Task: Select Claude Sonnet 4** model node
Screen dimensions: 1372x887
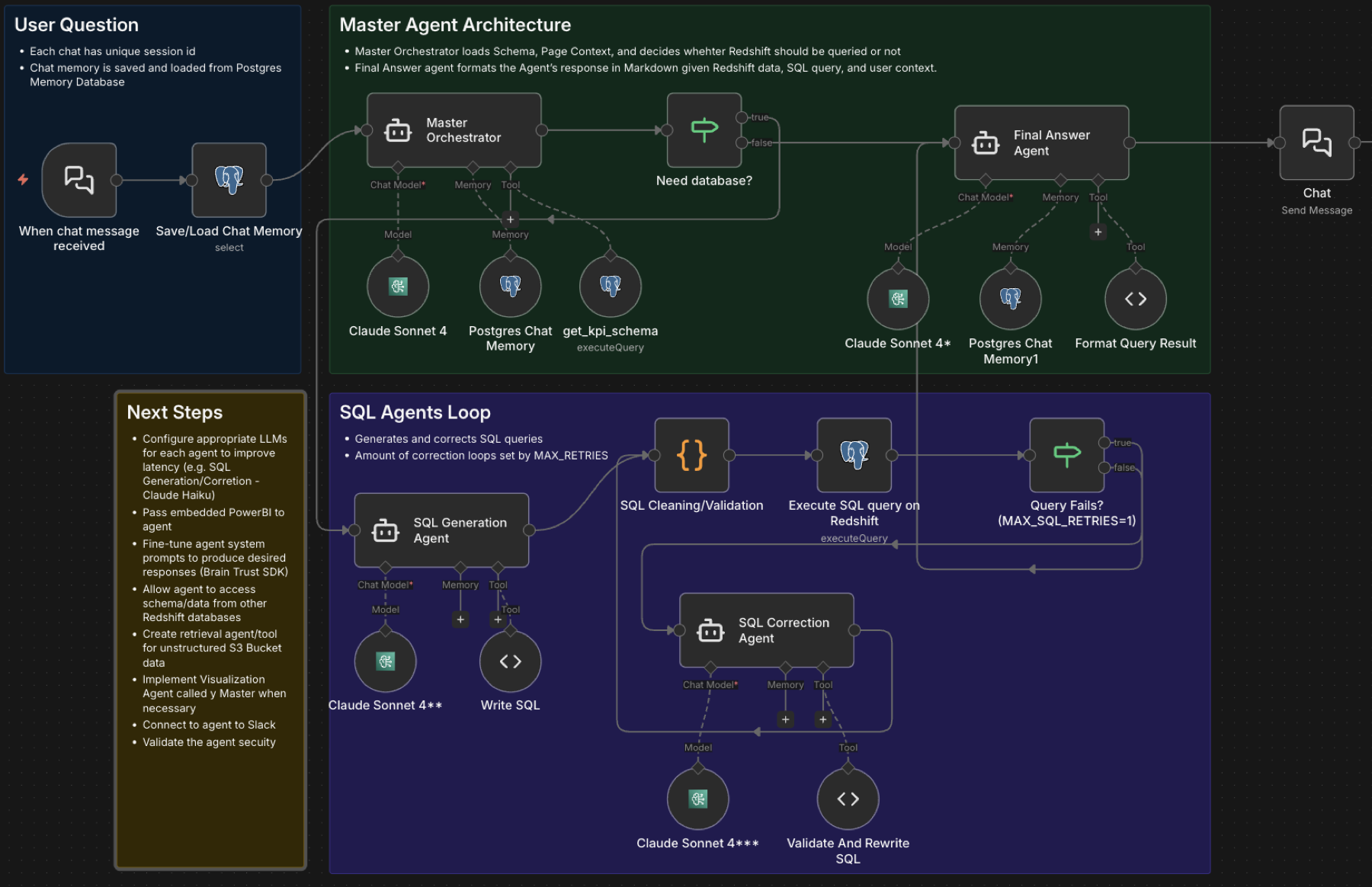Action: pos(386,661)
